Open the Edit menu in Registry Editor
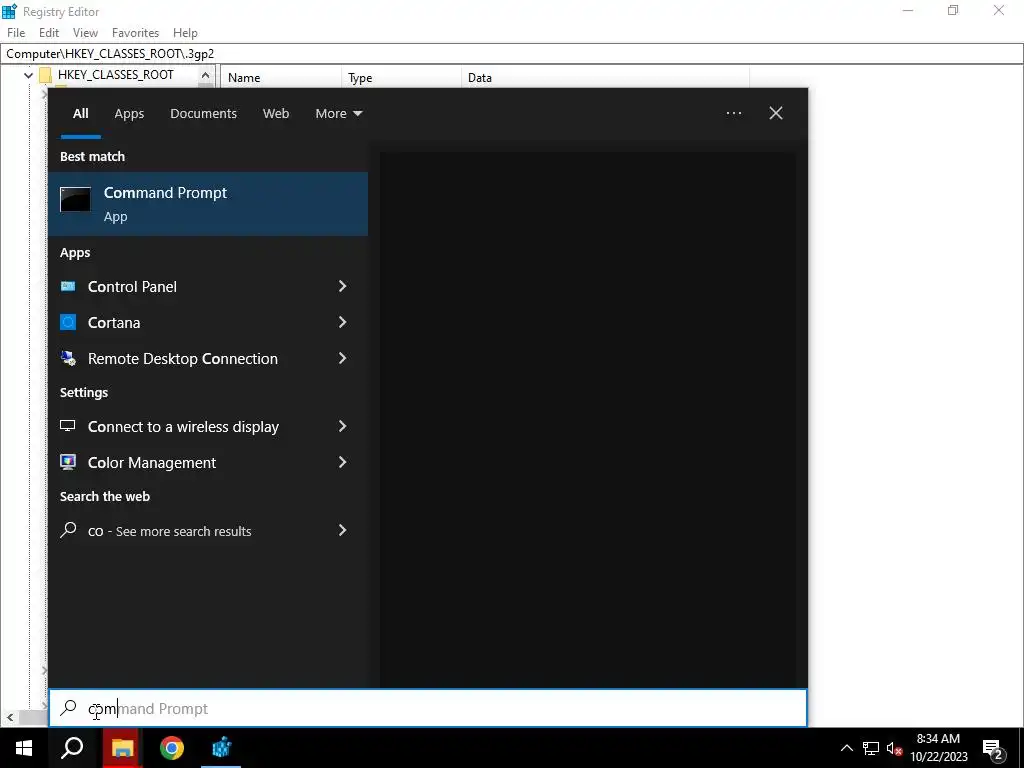The height and width of the screenshot is (768, 1024). coord(49,33)
